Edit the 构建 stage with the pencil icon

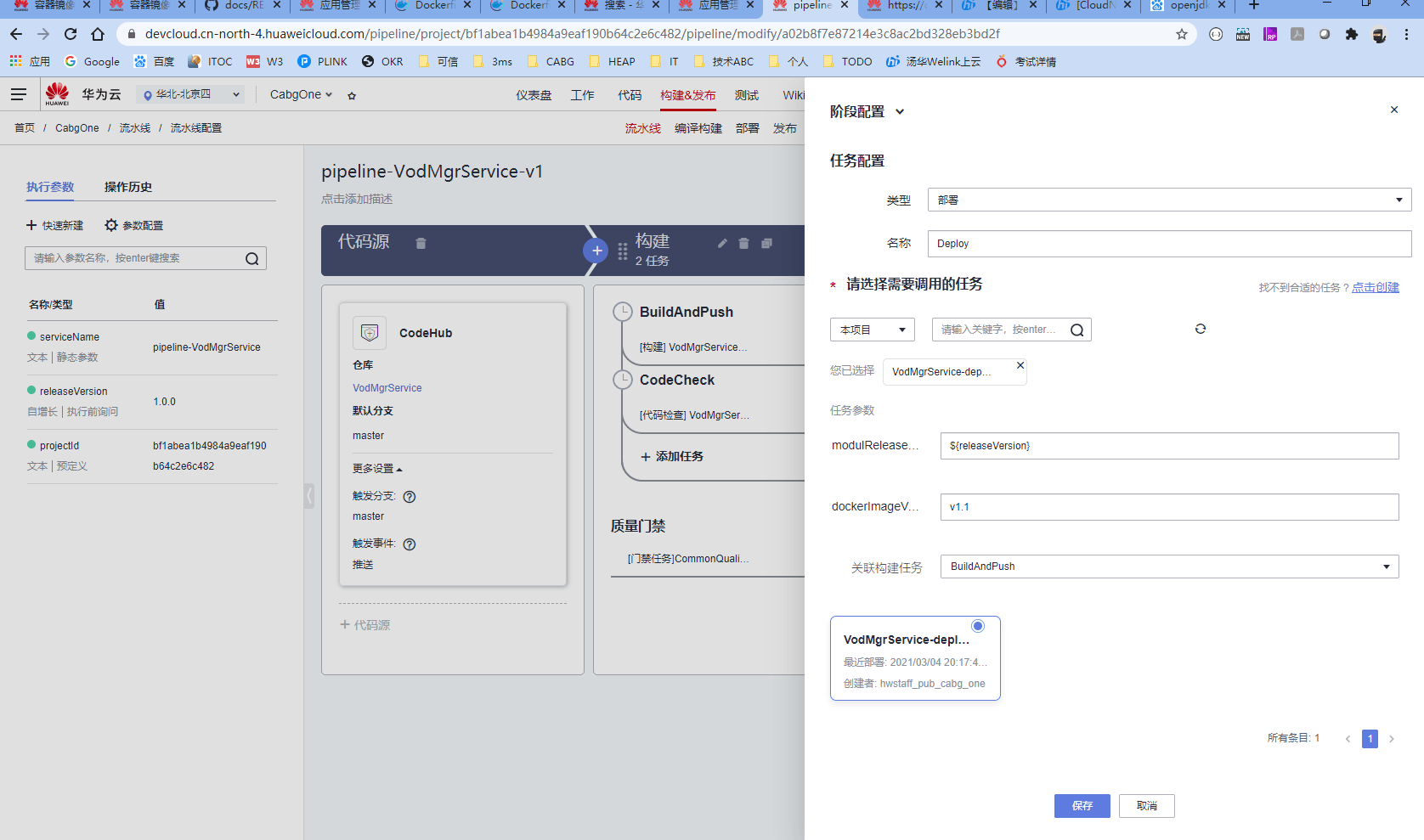[x=722, y=243]
